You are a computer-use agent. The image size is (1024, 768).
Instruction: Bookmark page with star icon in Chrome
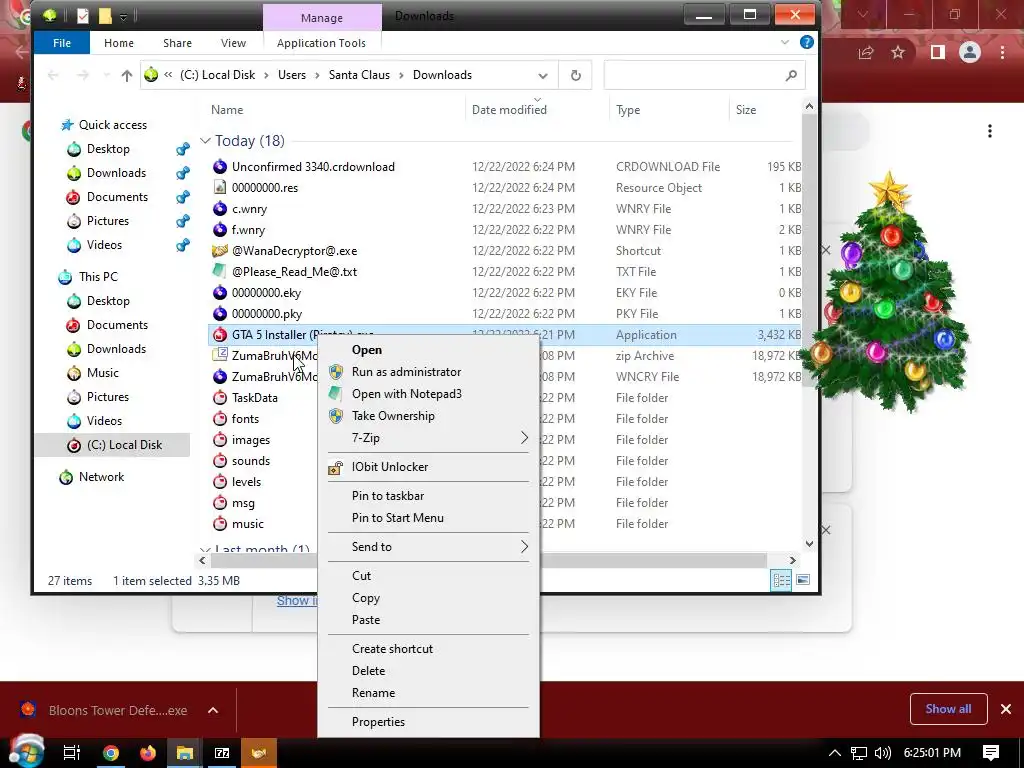[899, 52]
